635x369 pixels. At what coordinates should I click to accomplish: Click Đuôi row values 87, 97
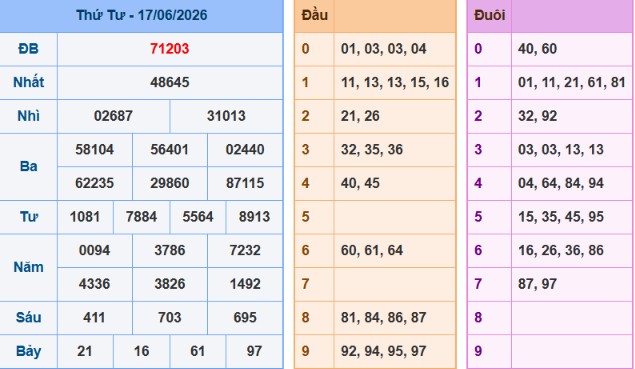(x=537, y=284)
